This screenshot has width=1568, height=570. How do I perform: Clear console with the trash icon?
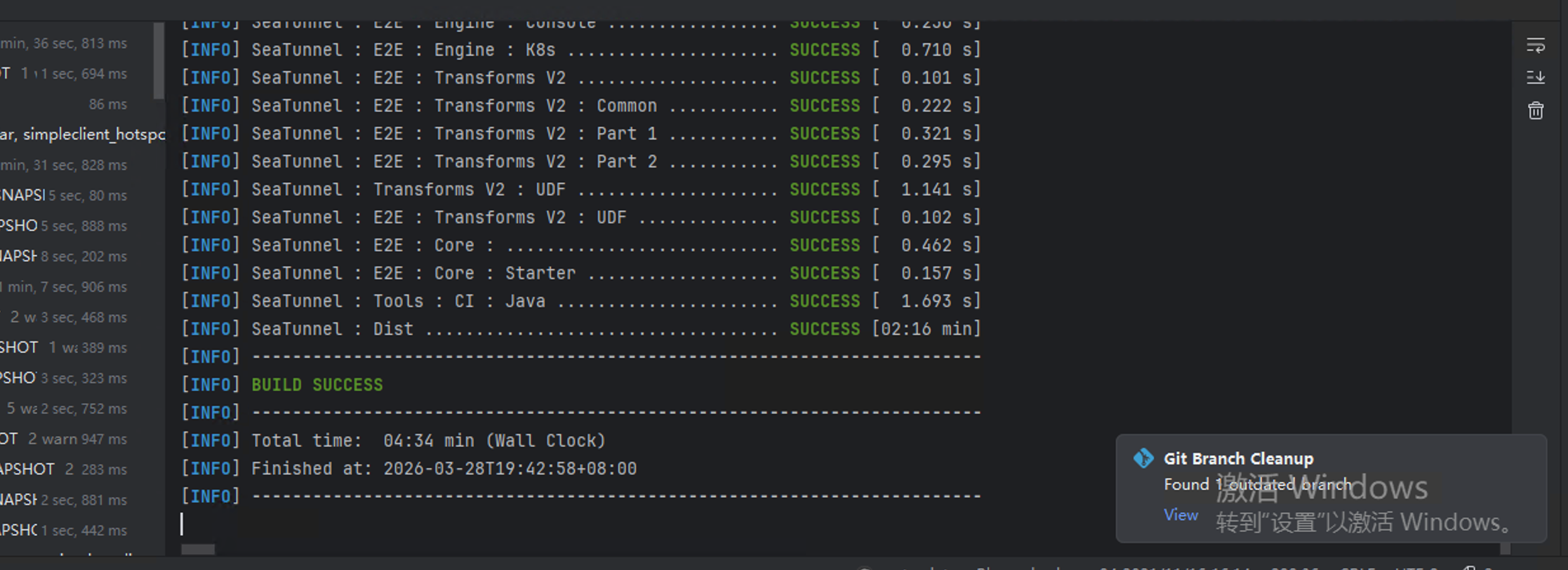coord(1535,110)
